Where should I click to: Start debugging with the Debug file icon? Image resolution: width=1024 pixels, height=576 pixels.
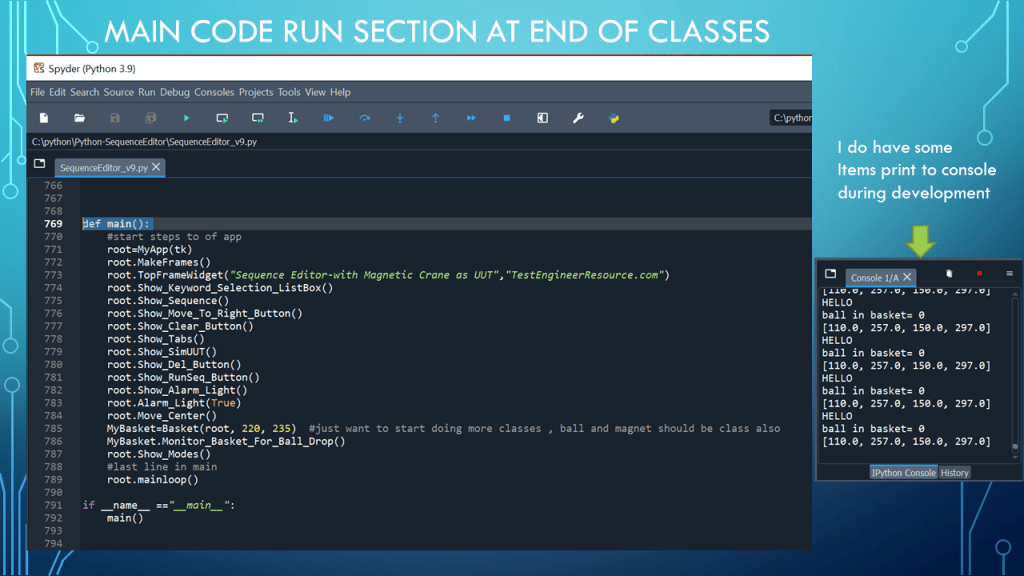(328, 118)
